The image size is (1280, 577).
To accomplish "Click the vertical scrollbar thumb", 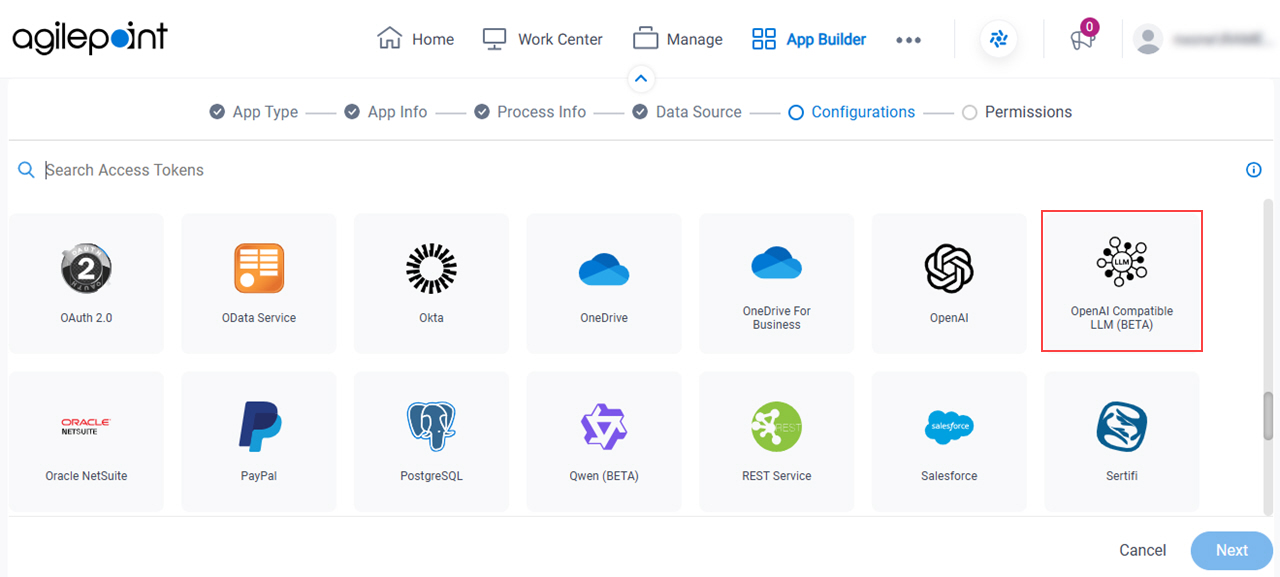I will pos(1269,415).
